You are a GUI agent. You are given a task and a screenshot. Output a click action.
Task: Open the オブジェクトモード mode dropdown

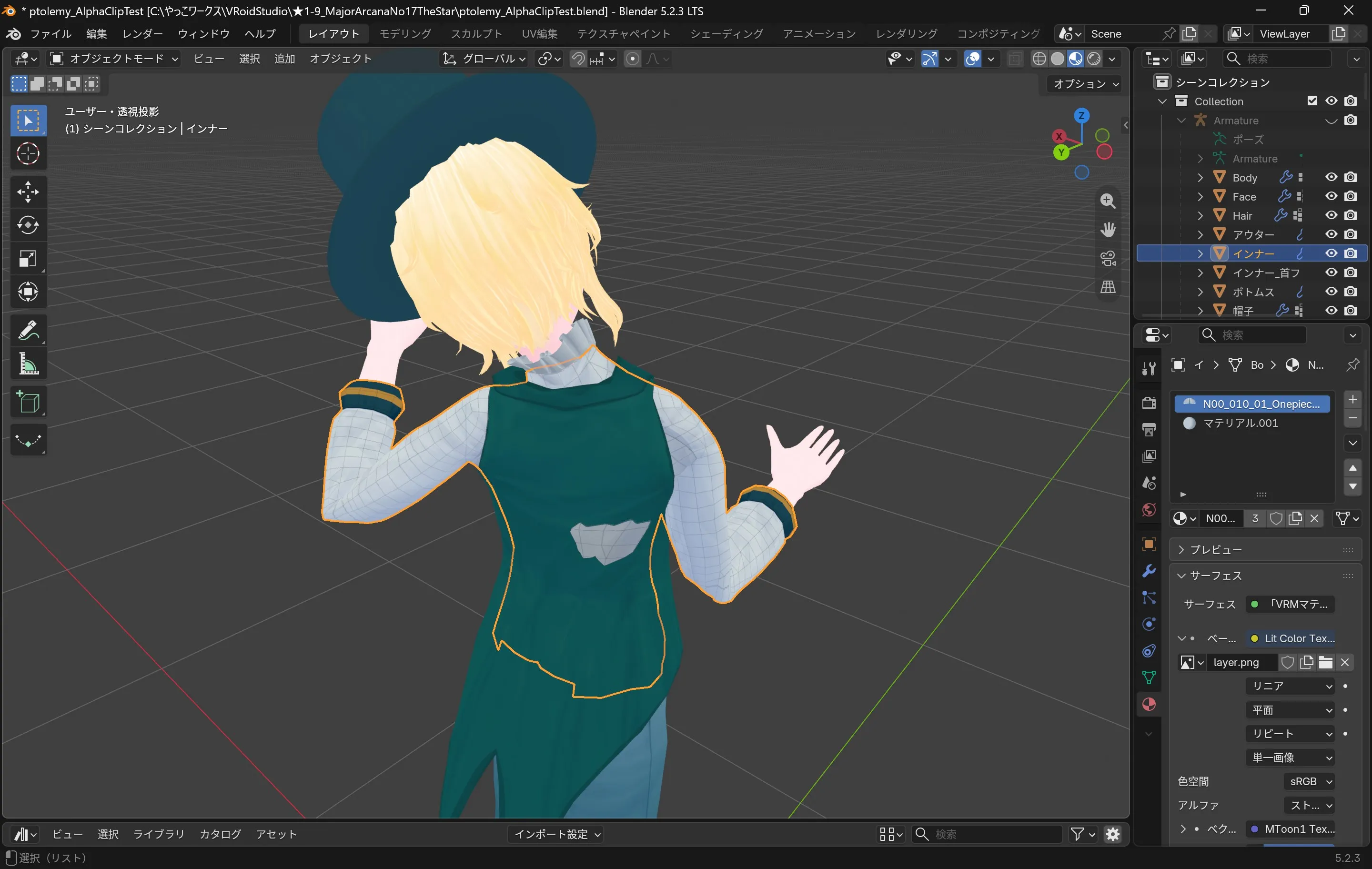113,59
